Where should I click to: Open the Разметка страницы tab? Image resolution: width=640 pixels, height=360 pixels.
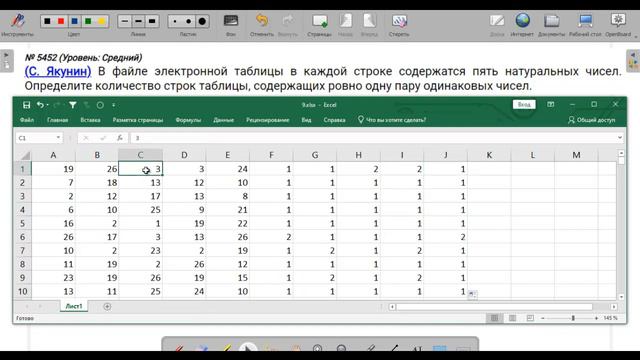pyautogui.click(x=138, y=120)
